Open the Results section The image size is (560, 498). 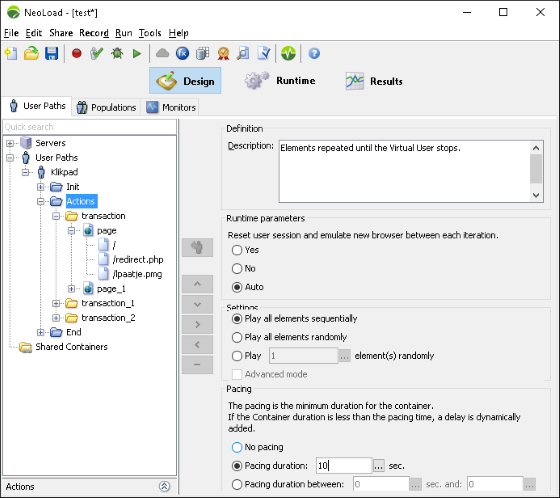[374, 81]
